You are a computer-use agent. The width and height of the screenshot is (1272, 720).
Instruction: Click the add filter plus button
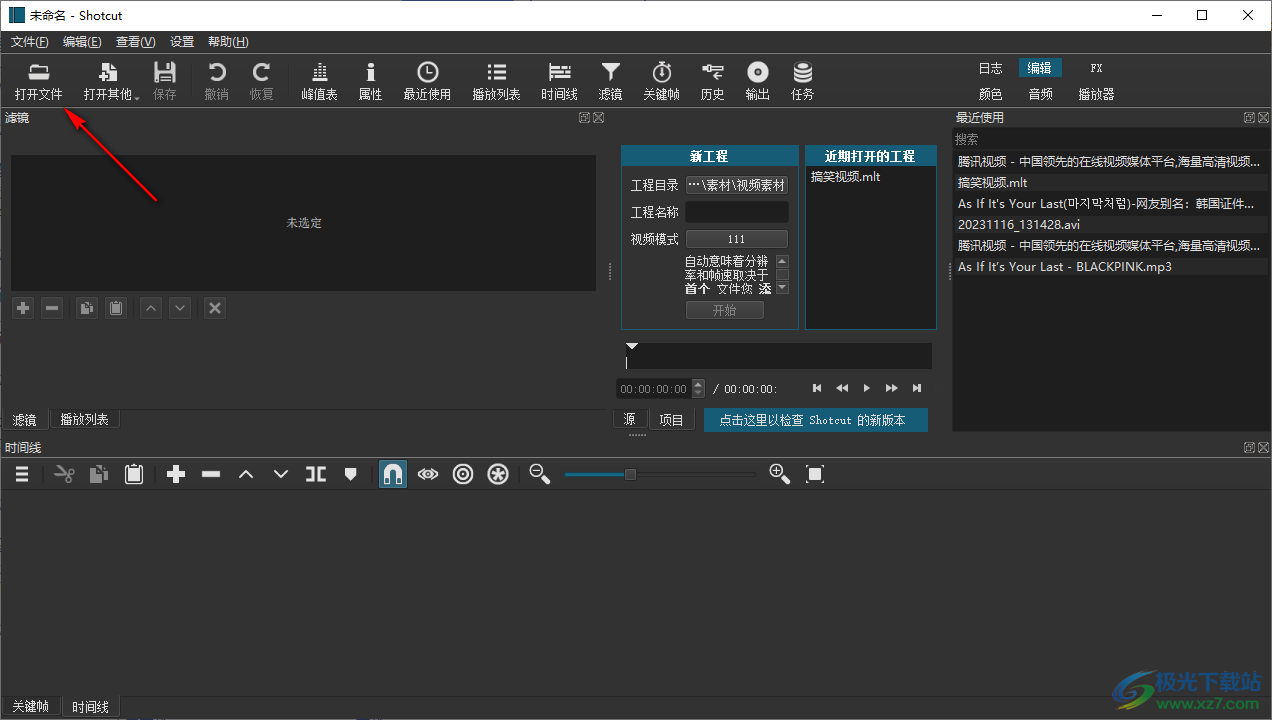tap(23, 308)
